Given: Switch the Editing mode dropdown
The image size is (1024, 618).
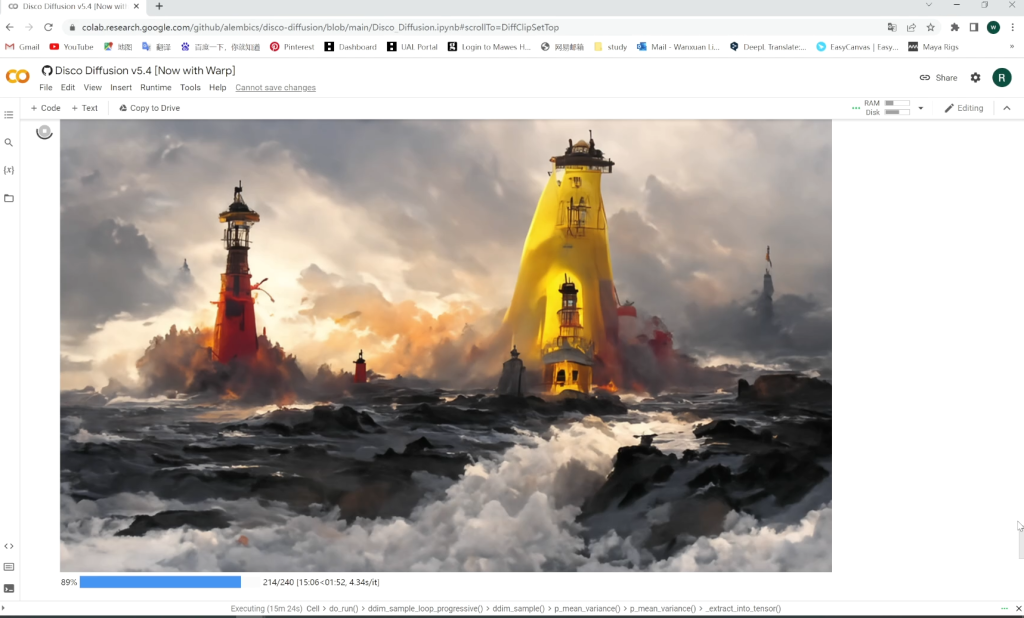Looking at the screenshot, I should pyautogui.click(x=964, y=108).
